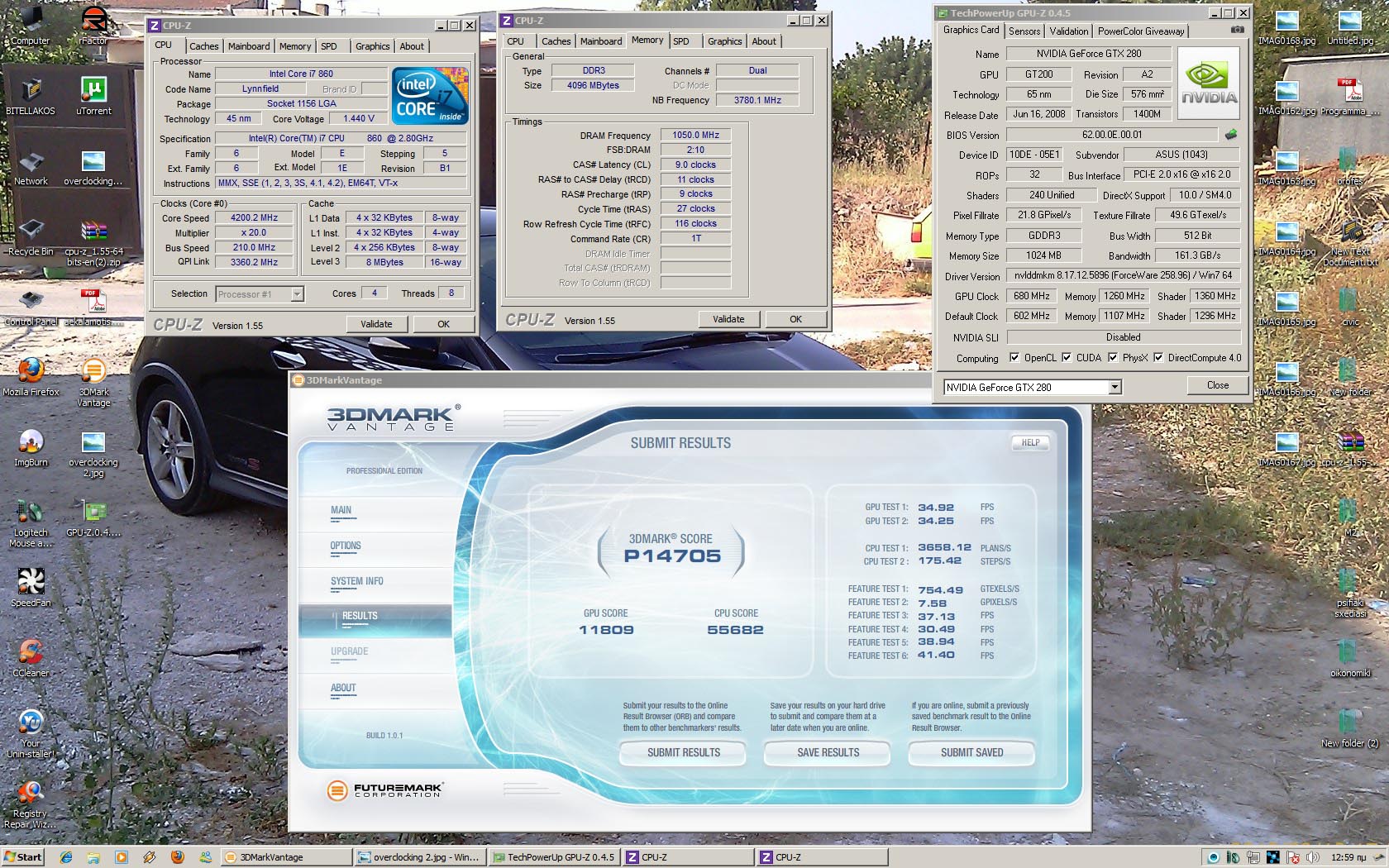
Task: Switch to overclocking 2.jpg taskbar window
Action: point(418,857)
